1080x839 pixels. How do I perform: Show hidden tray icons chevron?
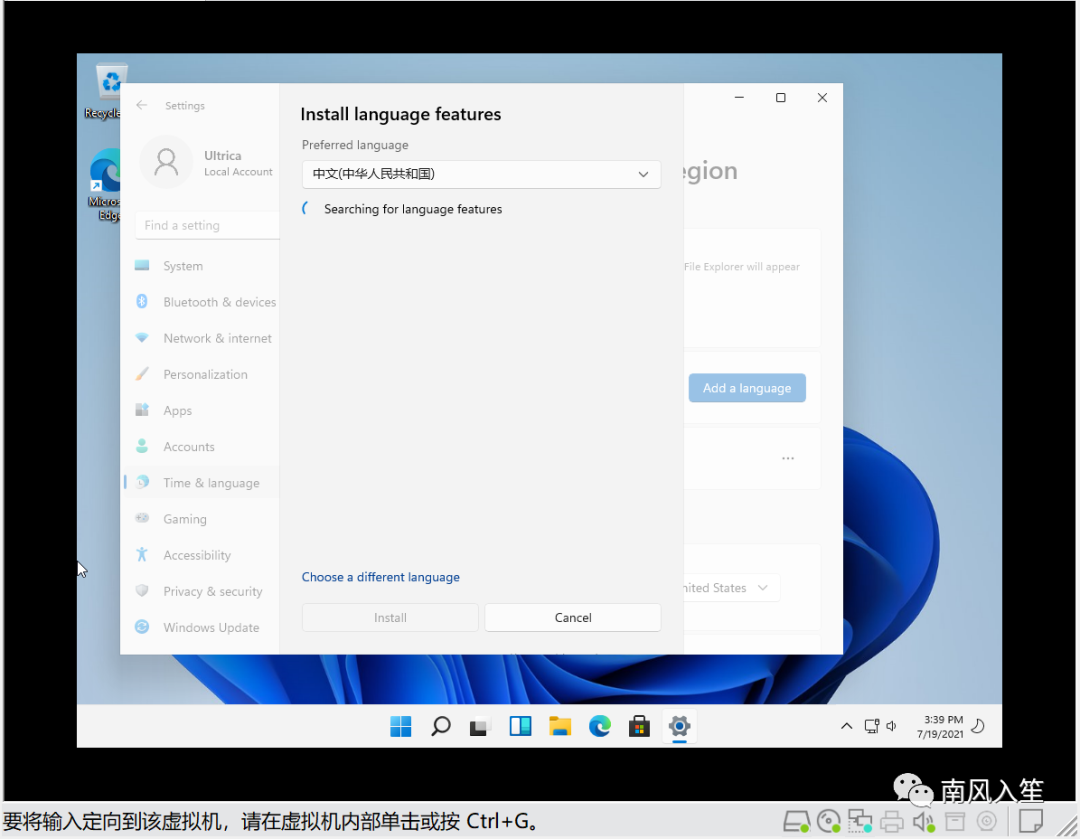(847, 726)
